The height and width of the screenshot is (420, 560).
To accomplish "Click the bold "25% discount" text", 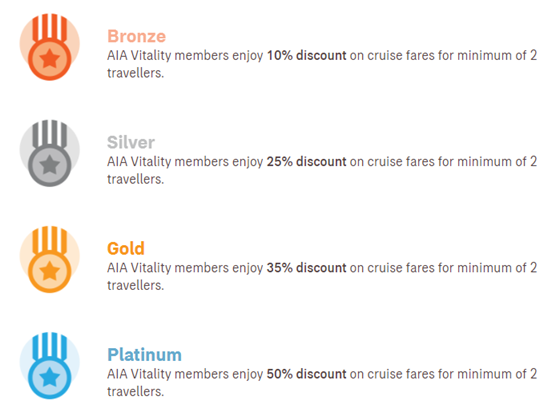I will tap(306, 161).
